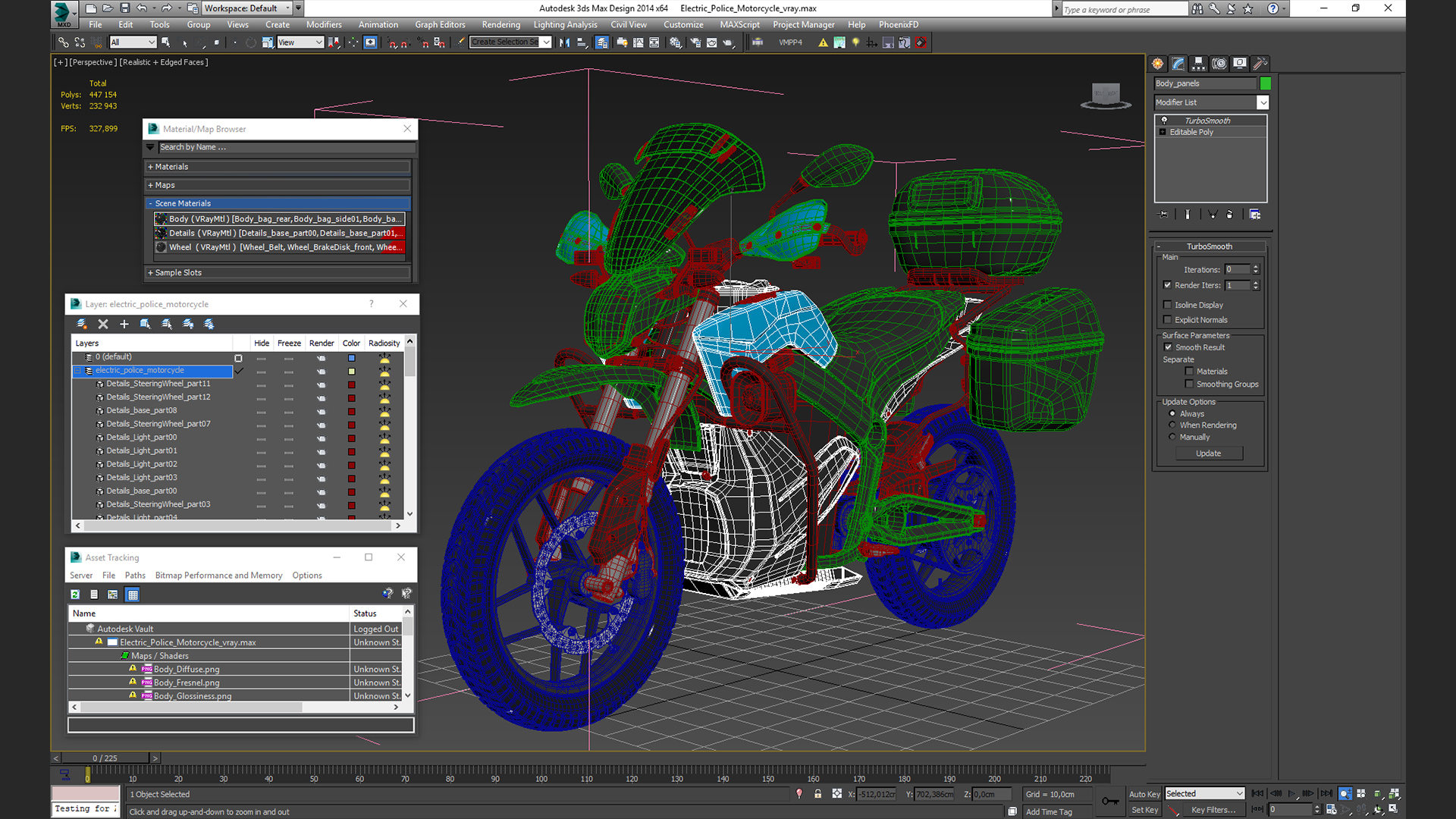Click Remove modifier trash icon in stack

click(1229, 215)
